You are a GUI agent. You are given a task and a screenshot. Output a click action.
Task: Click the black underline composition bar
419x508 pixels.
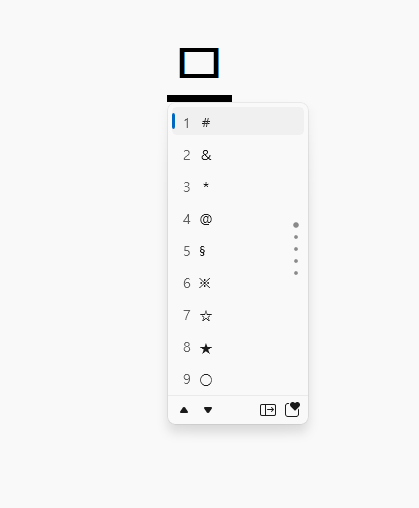(199, 98)
